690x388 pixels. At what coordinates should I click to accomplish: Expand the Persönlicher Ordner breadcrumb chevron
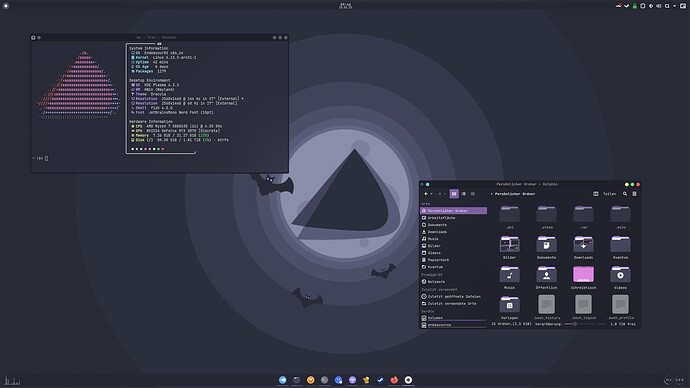[492, 194]
